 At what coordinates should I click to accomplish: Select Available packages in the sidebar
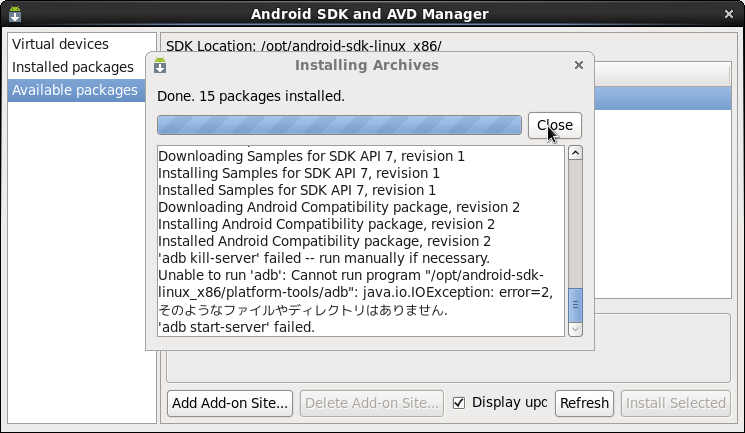75,90
